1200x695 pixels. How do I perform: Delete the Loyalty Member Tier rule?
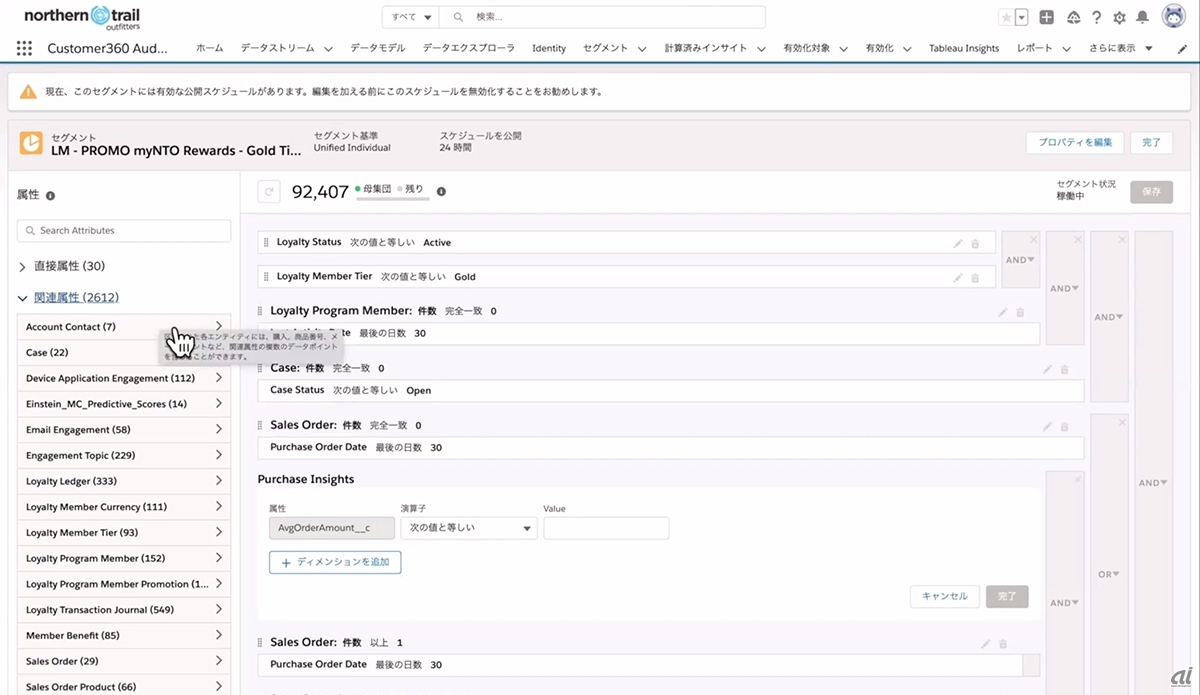[976, 278]
